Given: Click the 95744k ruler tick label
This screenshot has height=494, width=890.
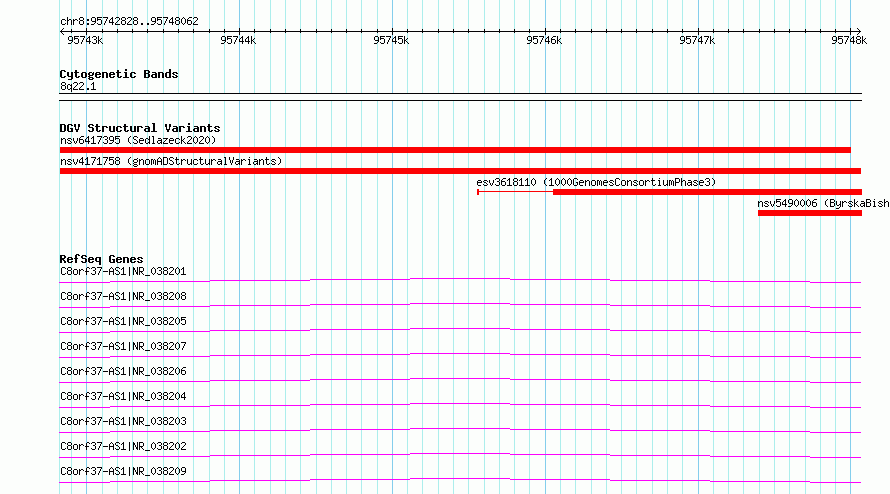Looking at the screenshot, I should tap(238, 40).
